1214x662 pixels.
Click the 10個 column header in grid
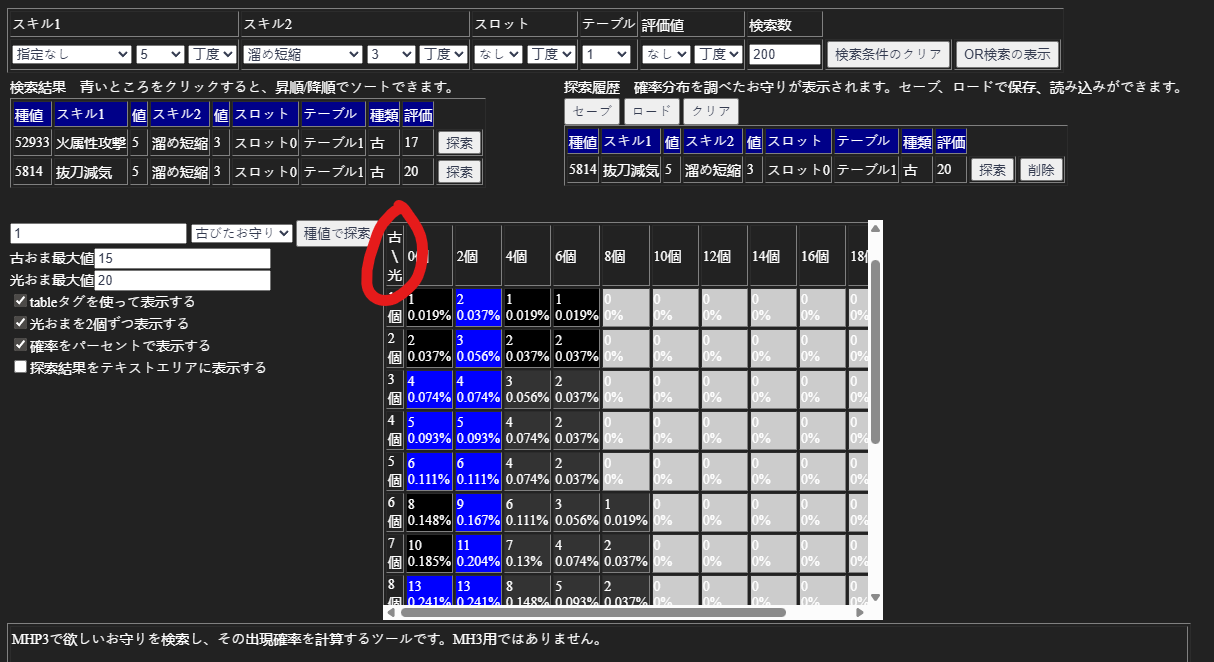click(674, 256)
